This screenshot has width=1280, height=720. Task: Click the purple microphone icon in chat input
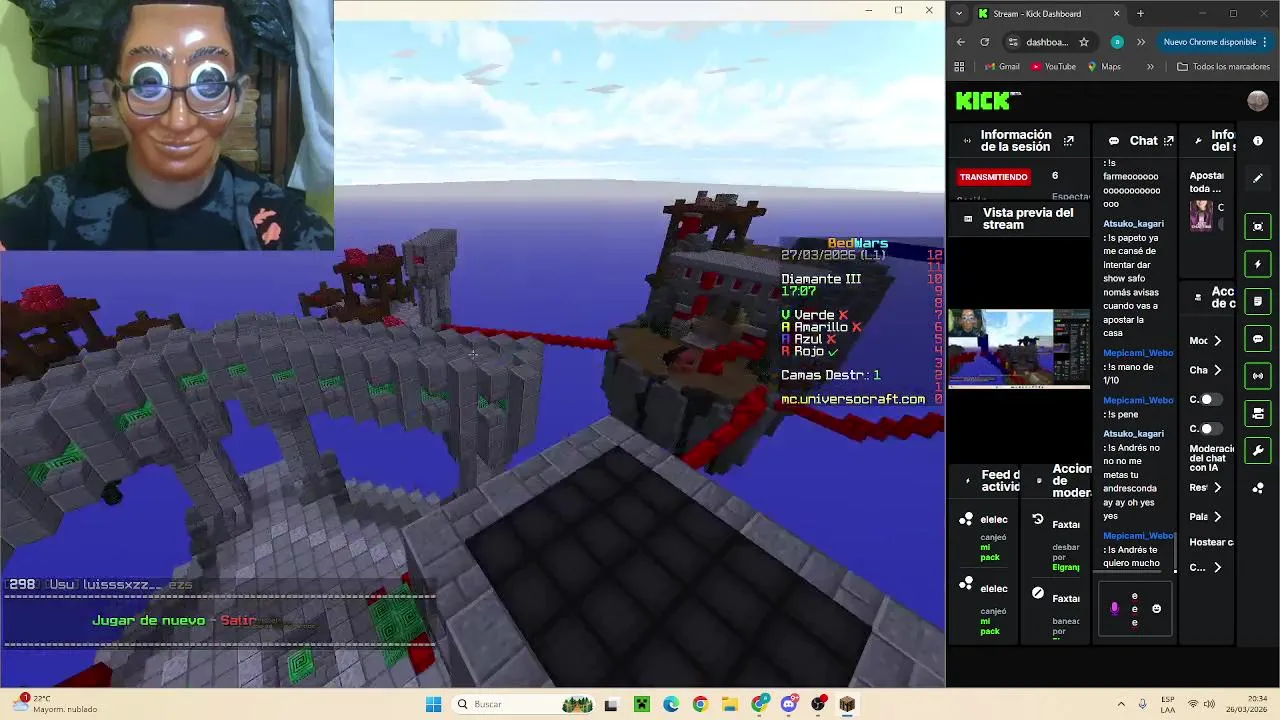point(1115,608)
